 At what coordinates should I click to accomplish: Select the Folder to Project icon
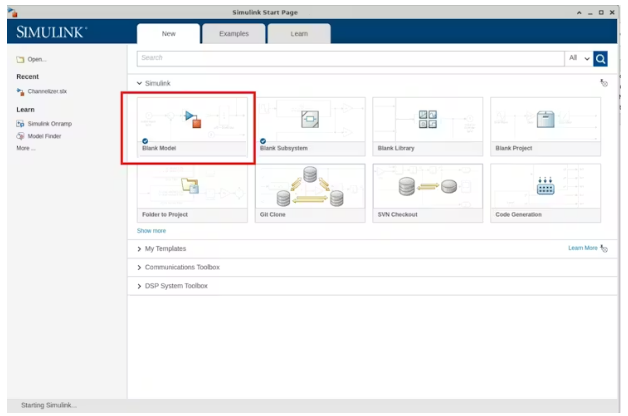coord(191,186)
